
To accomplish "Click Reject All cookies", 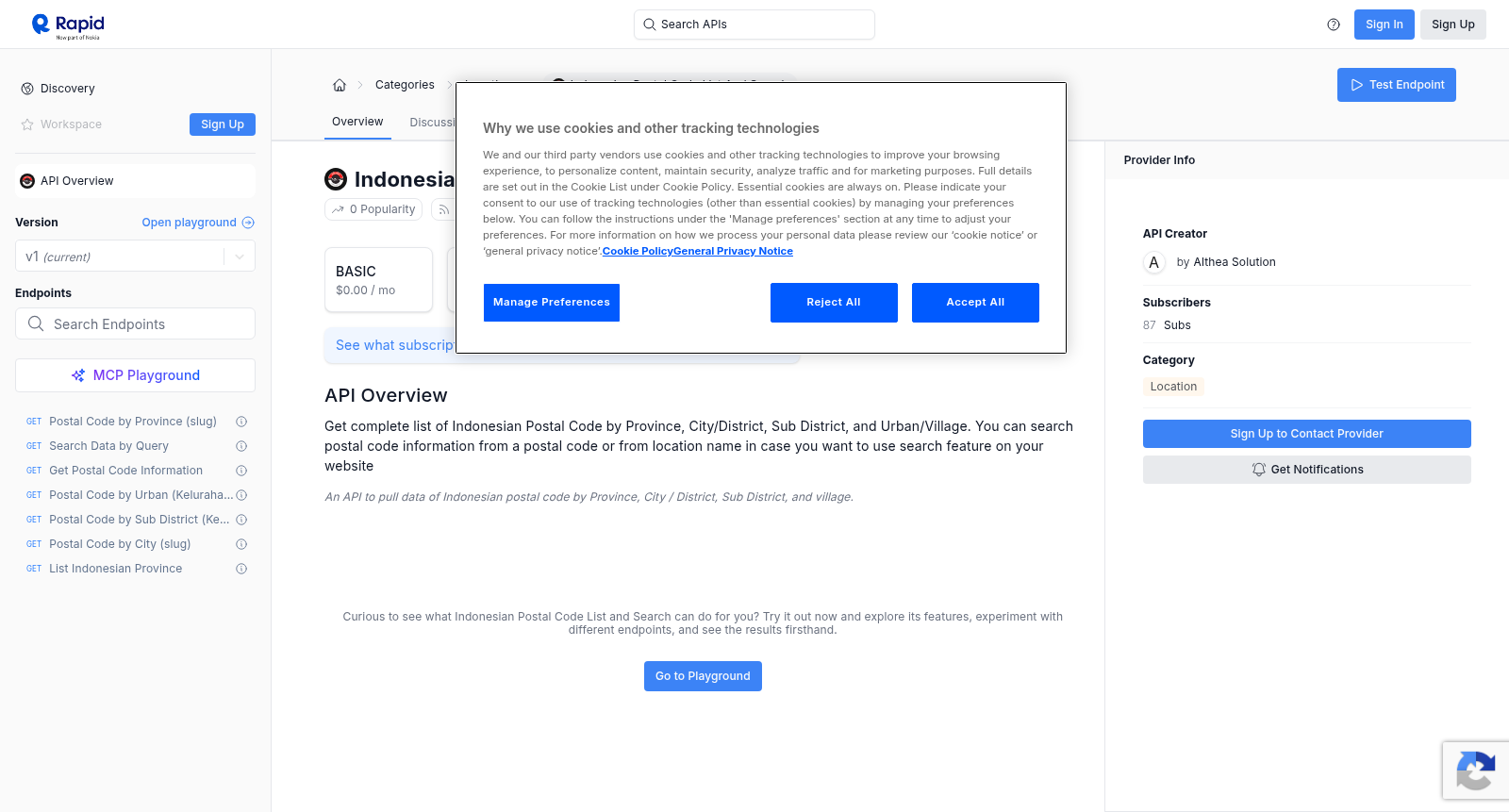I will (x=834, y=303).
